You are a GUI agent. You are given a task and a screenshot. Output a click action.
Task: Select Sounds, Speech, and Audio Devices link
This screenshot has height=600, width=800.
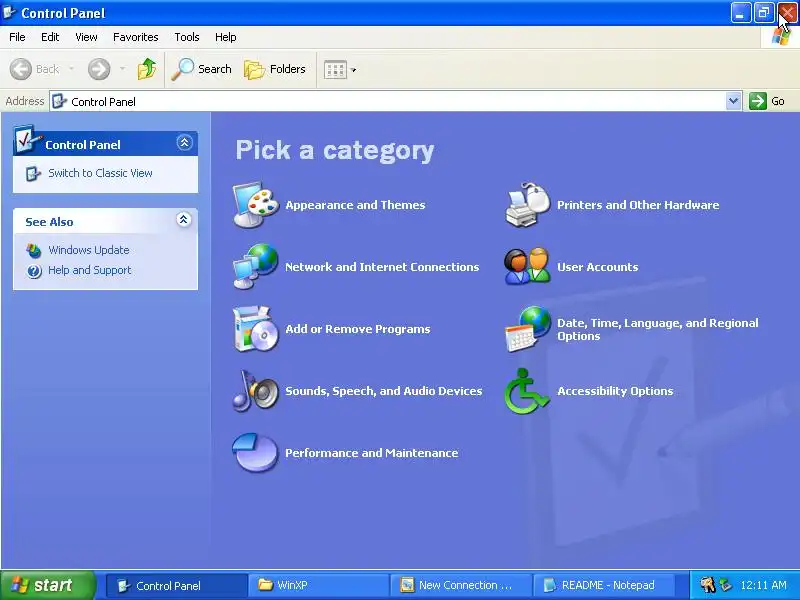[x=384, y=391]
